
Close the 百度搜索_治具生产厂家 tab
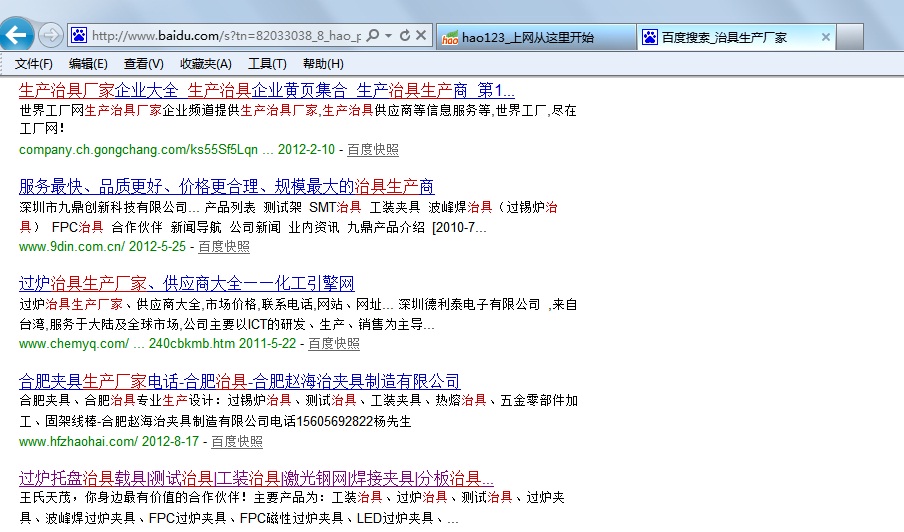click(x=826, y=37)
